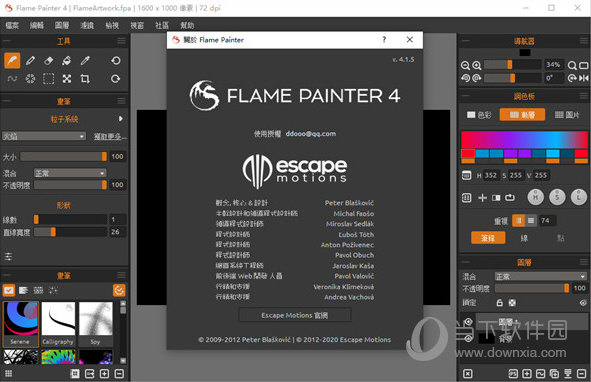Click the delete layer X icon
Viewport: 591px width, 382px height.
(467, 374)
